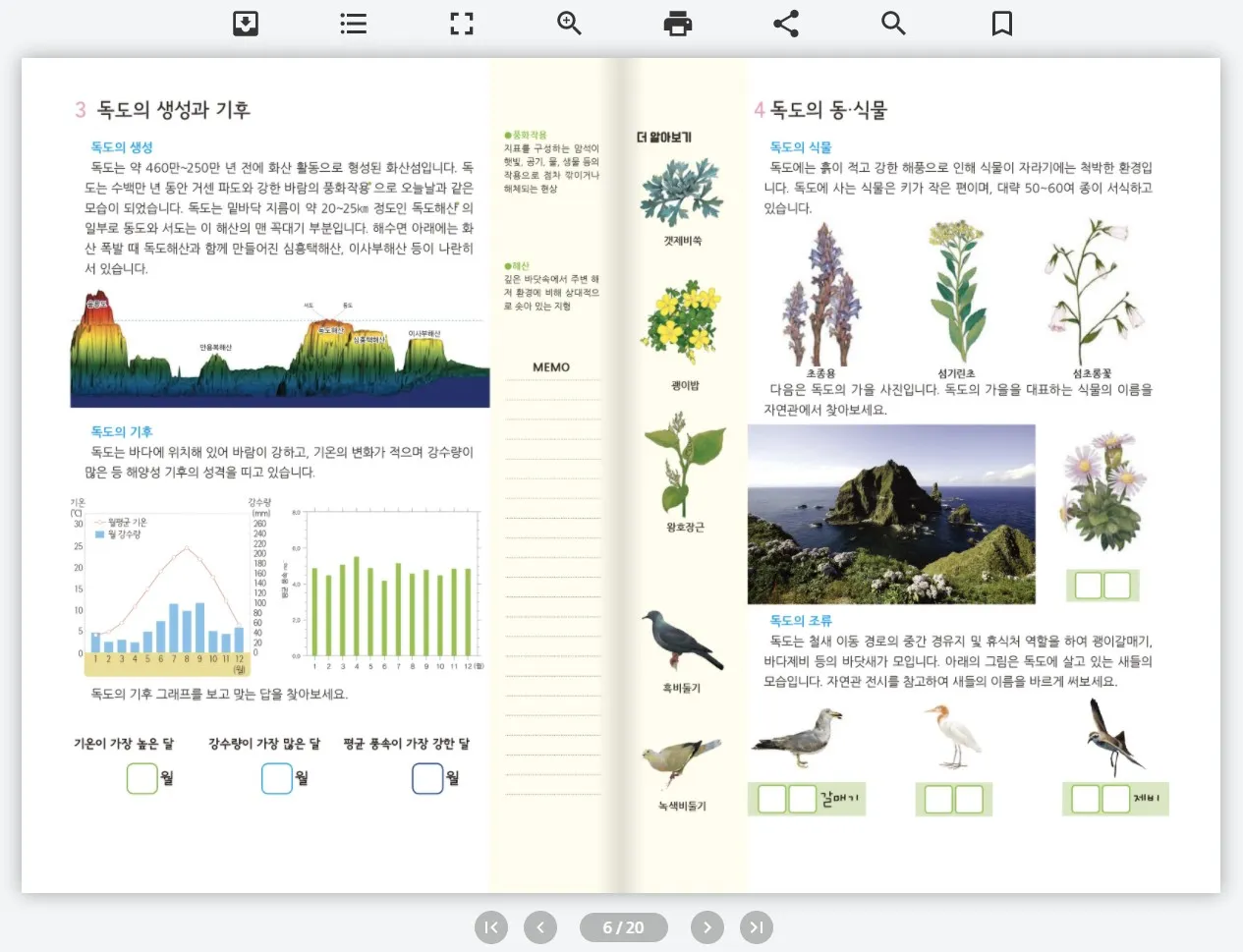
Task: Bookmark the current page
Action: (1002, 24)
